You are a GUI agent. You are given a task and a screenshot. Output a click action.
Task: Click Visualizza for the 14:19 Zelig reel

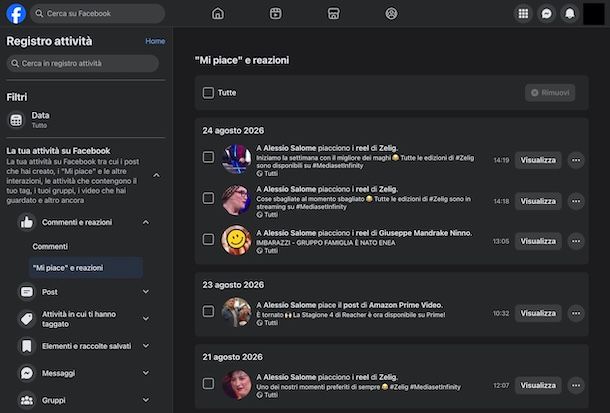coord(538,160)
